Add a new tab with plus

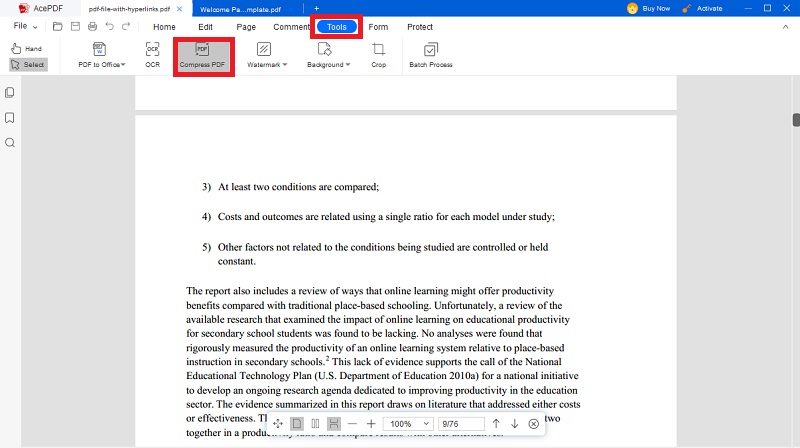[x=316, y=8]
